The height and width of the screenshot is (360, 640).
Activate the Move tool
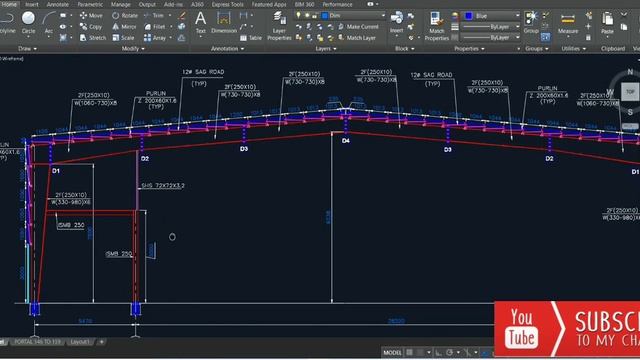(x=91, y=16)
